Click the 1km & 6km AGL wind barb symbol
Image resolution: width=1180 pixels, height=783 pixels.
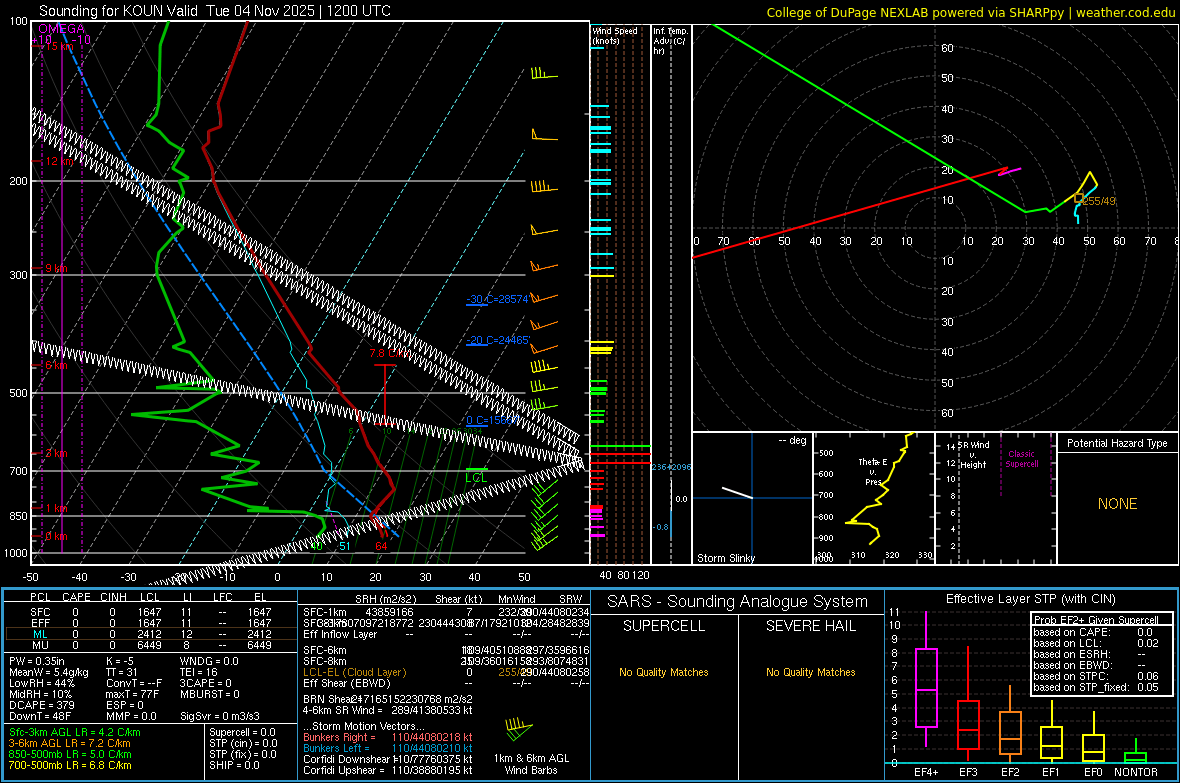pyautogui.click(x=519, y=729)
